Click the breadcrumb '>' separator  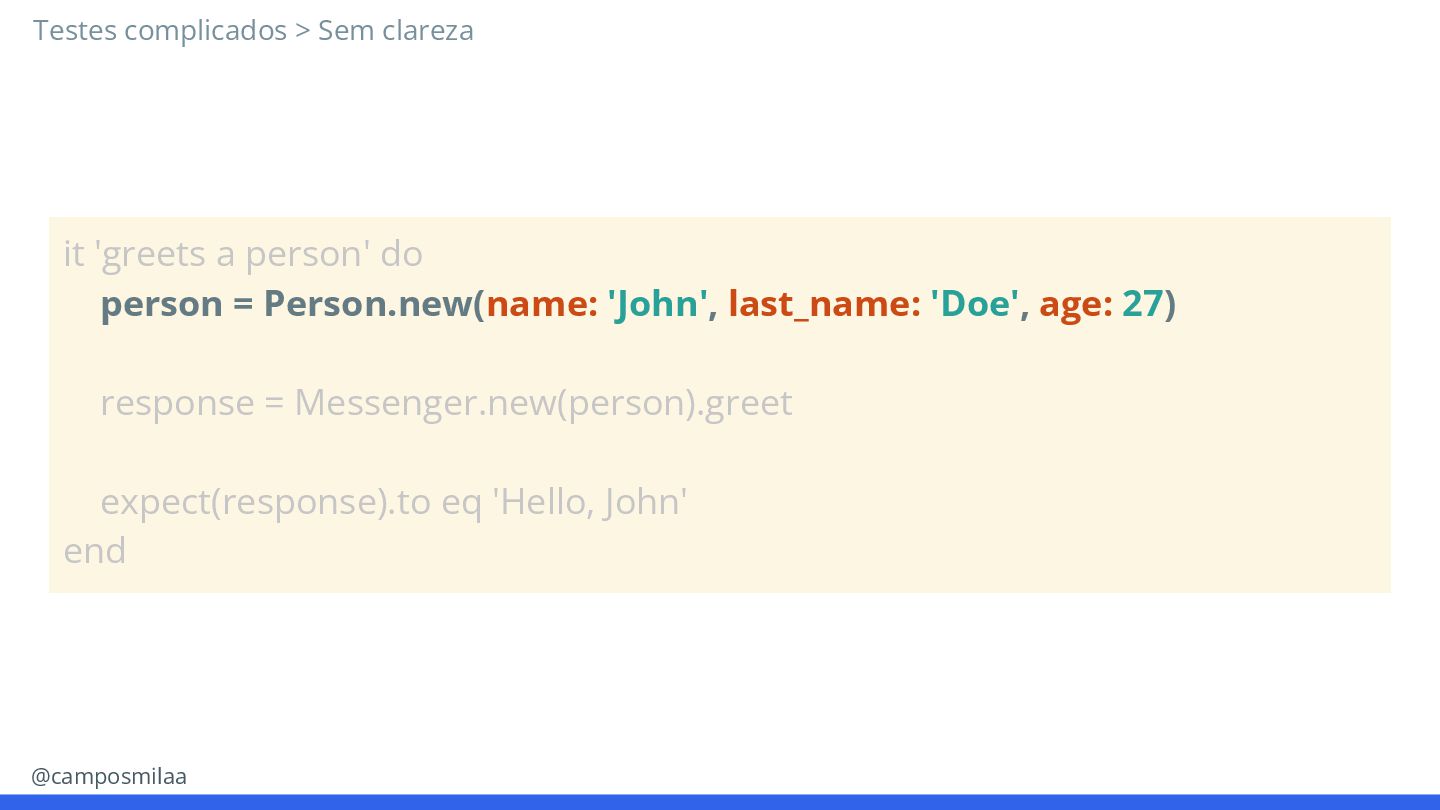(303, 31)
